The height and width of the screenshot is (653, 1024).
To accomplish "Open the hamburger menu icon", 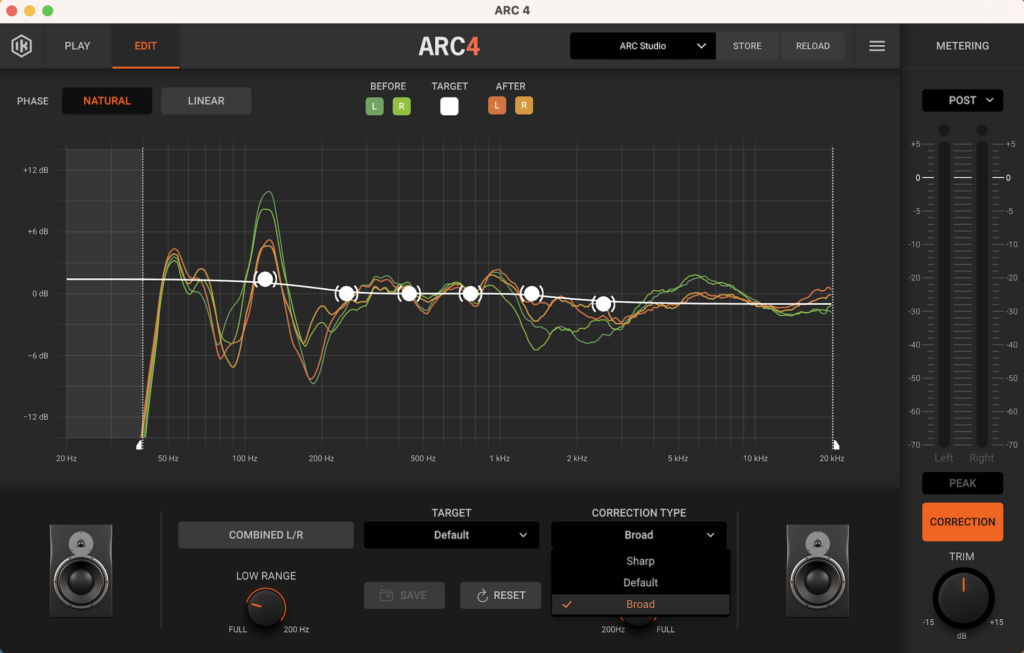I will pyautogui.click(x=877, y=46).
